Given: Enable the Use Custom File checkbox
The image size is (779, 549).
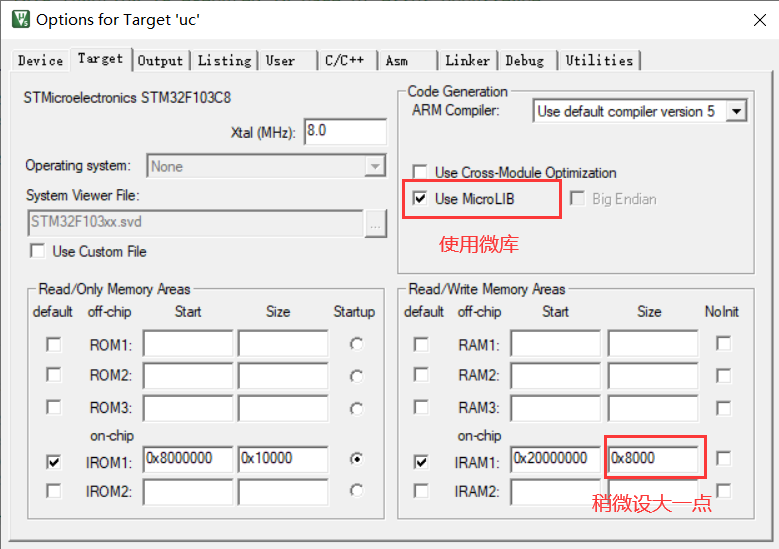Looking at the screenshot, I should pyautogui.click(x=37, y=251).
